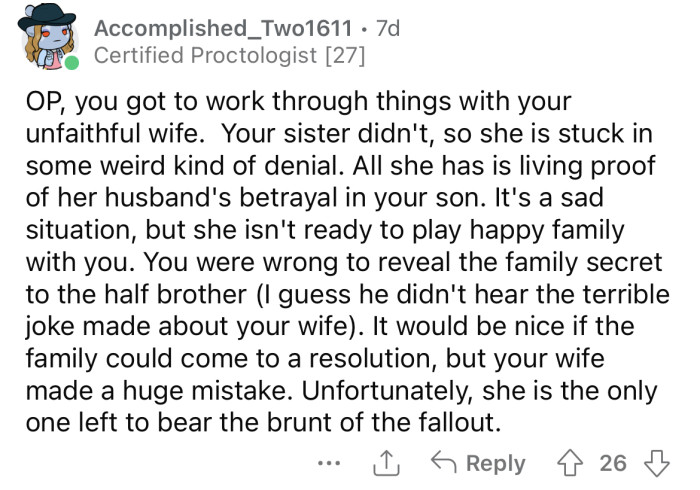Select the Certified Proctologist [27] flair
This screenshot has width=700, height=490.
[x=229, y=57]
